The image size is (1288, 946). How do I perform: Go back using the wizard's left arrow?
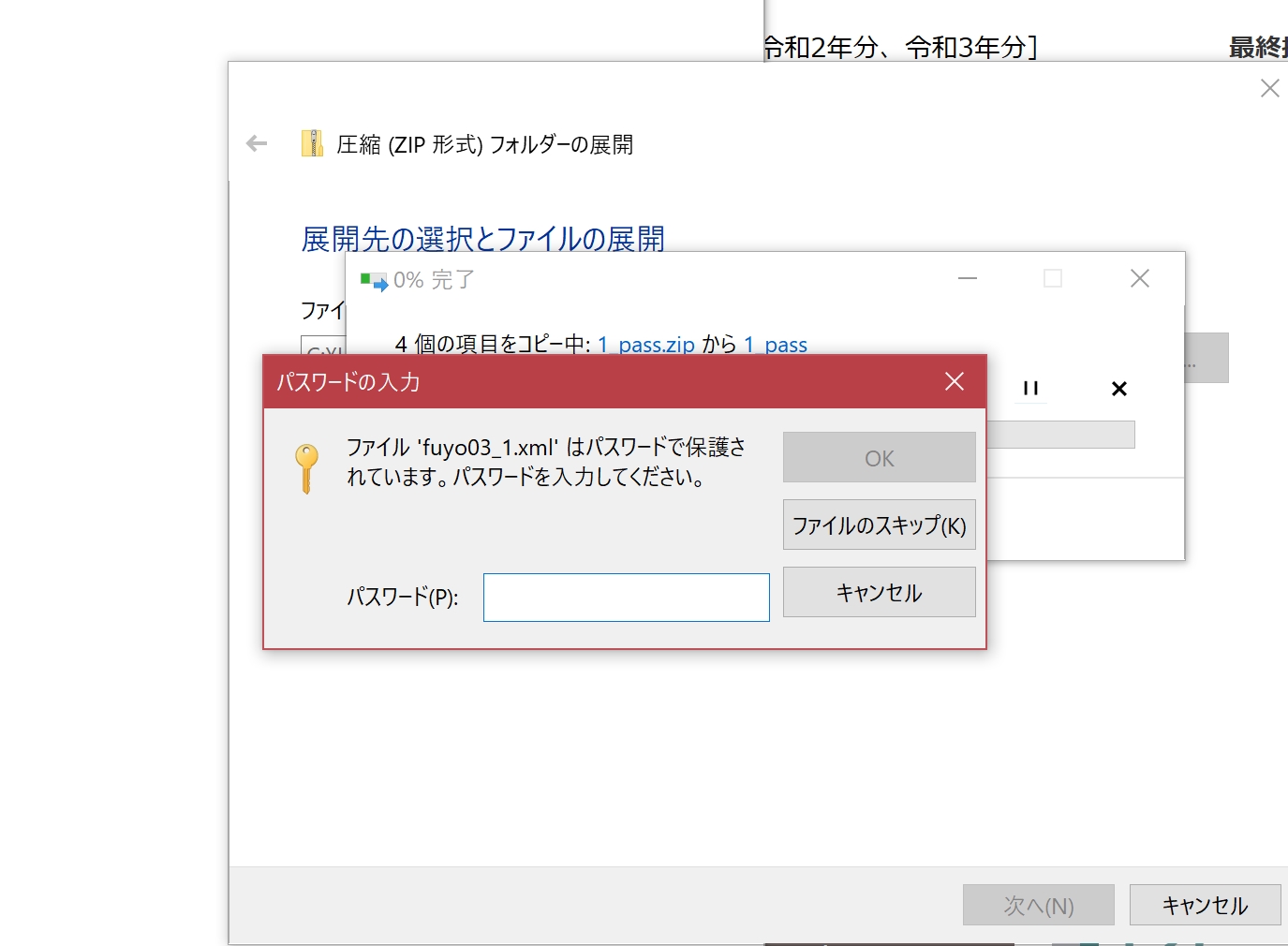point(257,143)
